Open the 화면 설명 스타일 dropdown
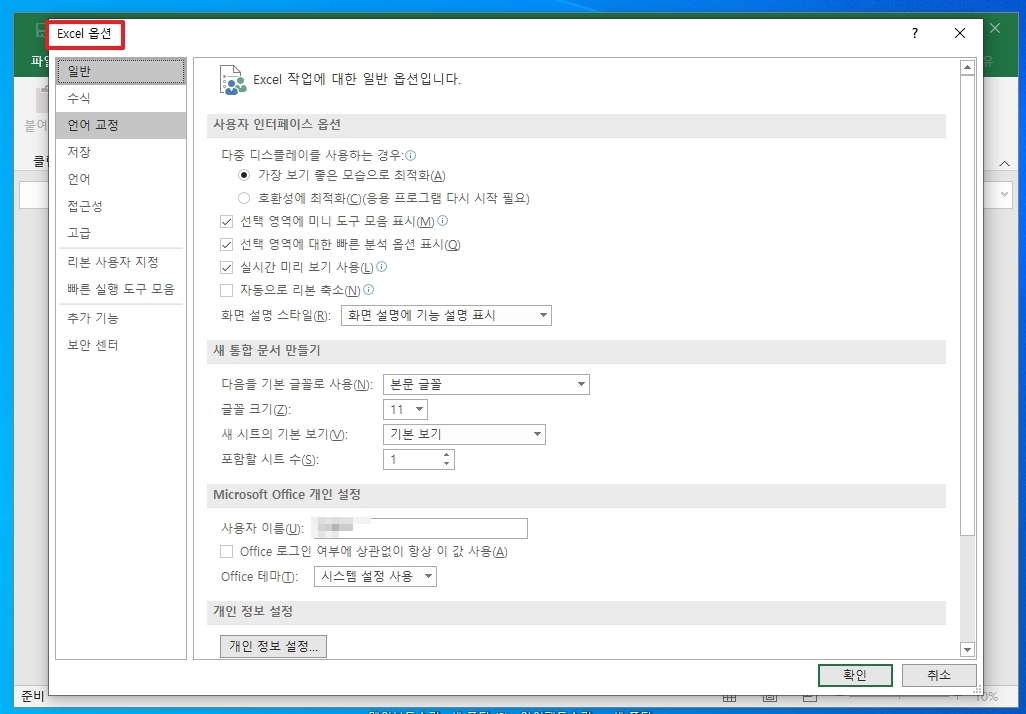 pyautogui.click(x=446, y=315)
